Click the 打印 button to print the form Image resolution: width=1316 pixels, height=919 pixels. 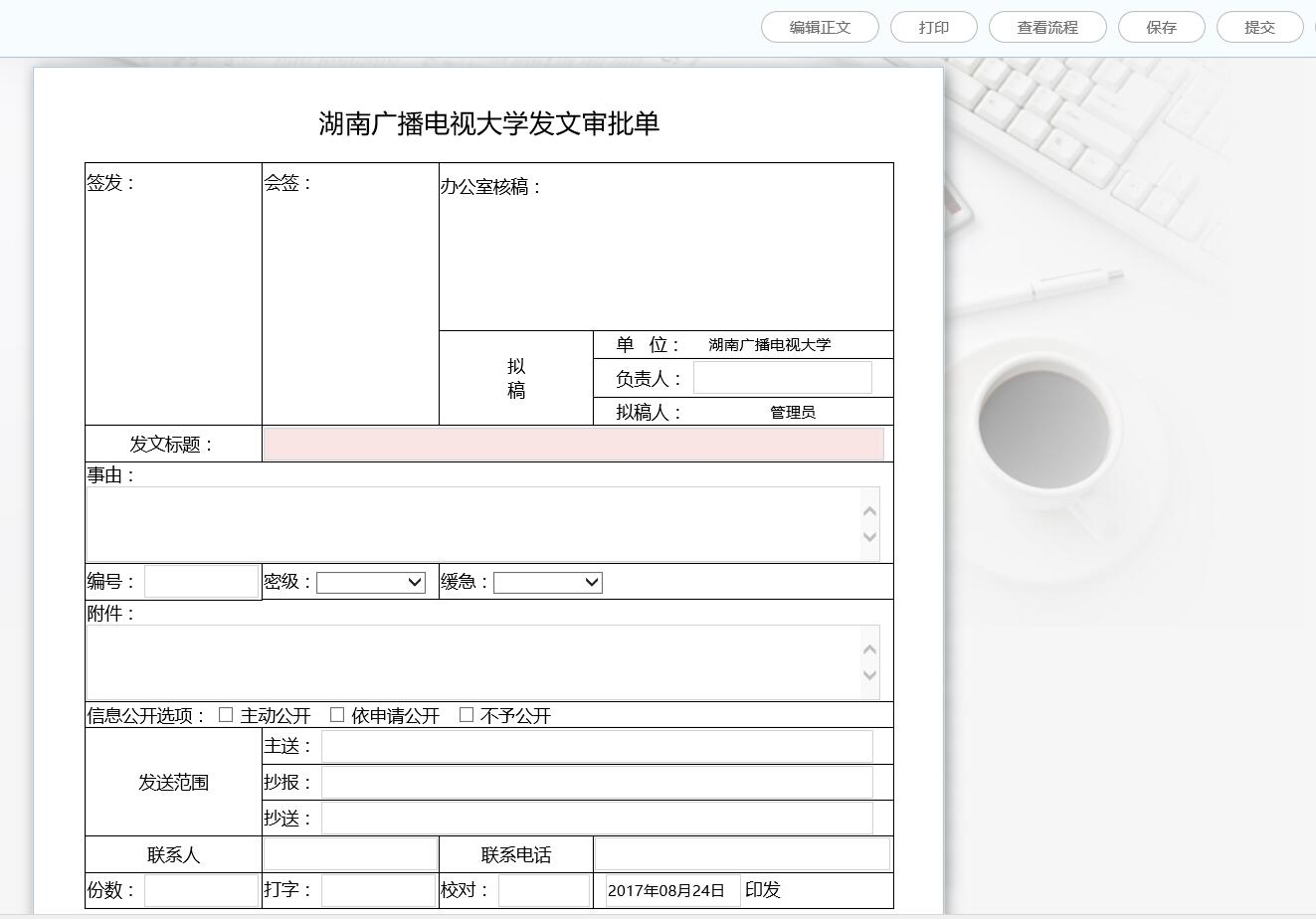(x=933, y=27)
